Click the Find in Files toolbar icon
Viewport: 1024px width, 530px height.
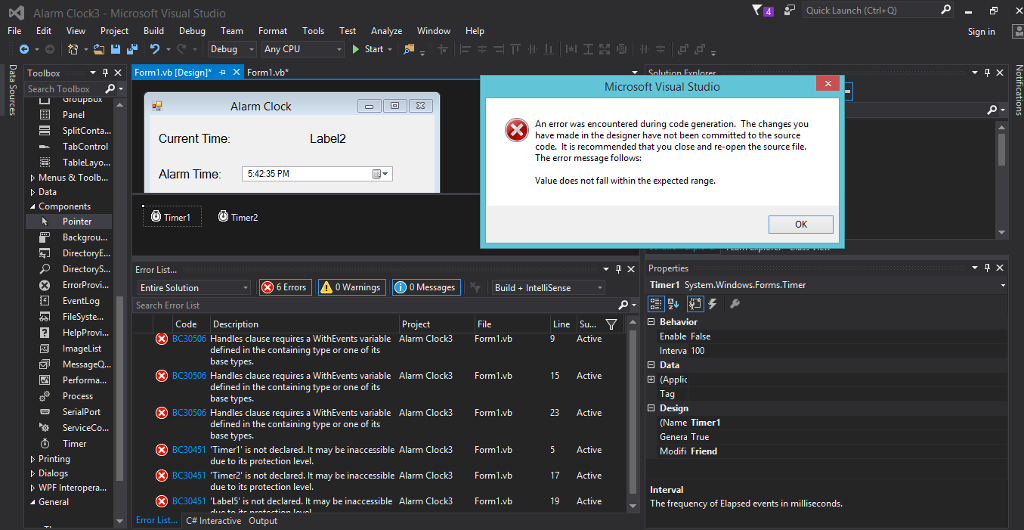[x=409, y=49]
